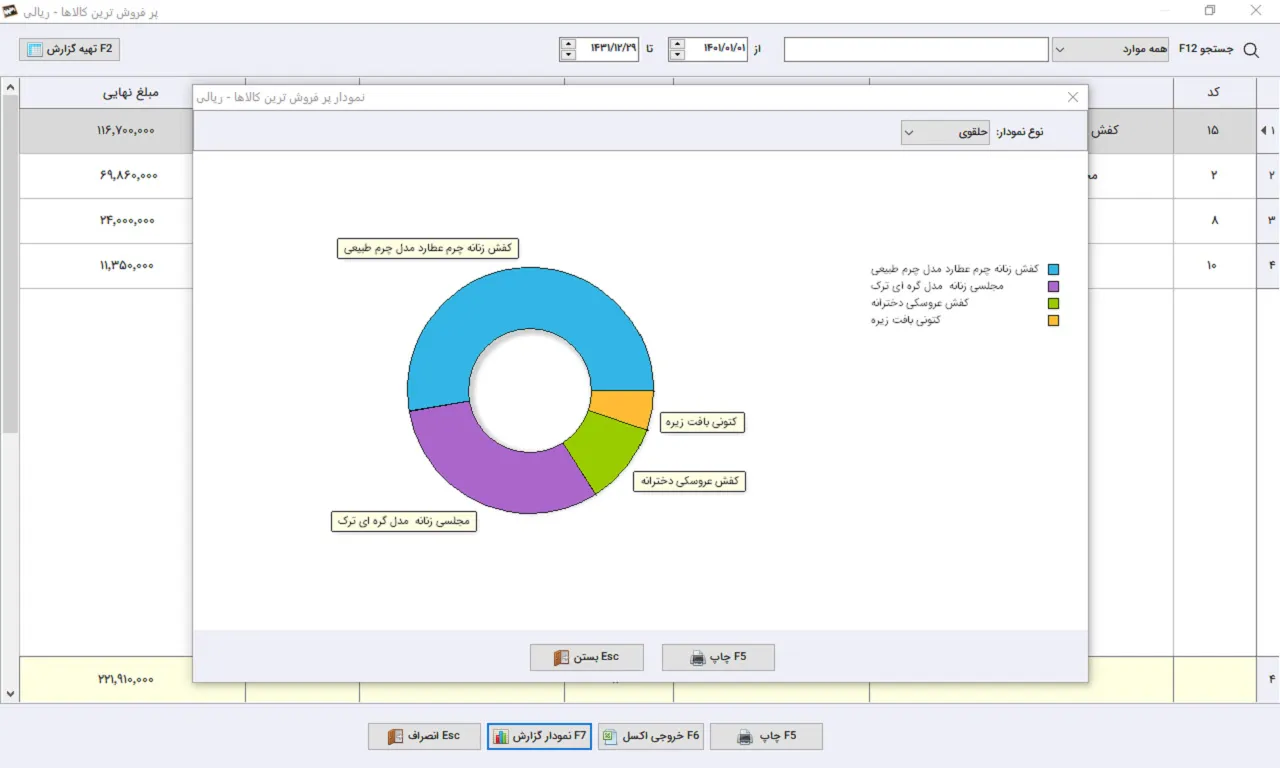
Task: Click the ۱۴۰۱/۰۱/۰۱ start date field
Action: coord(716,49)
